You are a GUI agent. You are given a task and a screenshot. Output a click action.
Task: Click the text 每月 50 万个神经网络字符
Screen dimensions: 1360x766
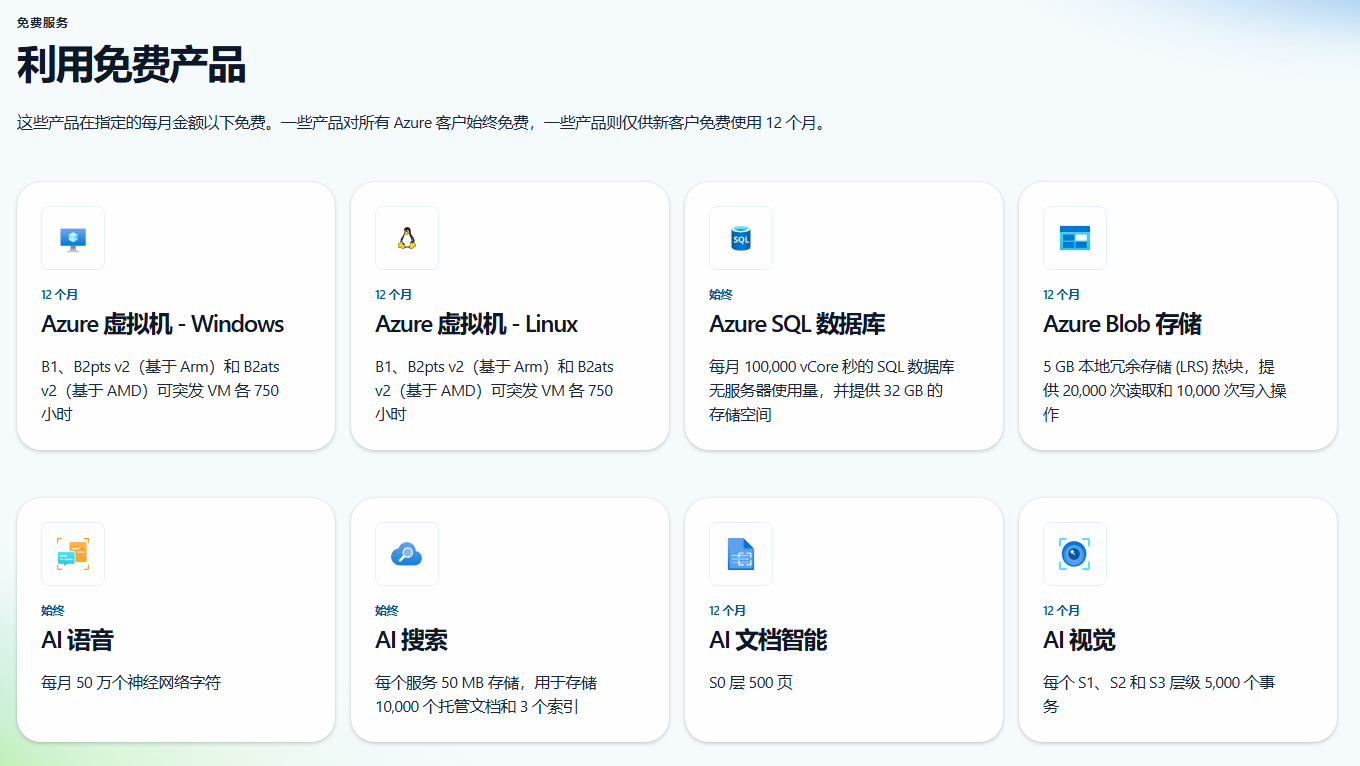(x=131, y=683)
